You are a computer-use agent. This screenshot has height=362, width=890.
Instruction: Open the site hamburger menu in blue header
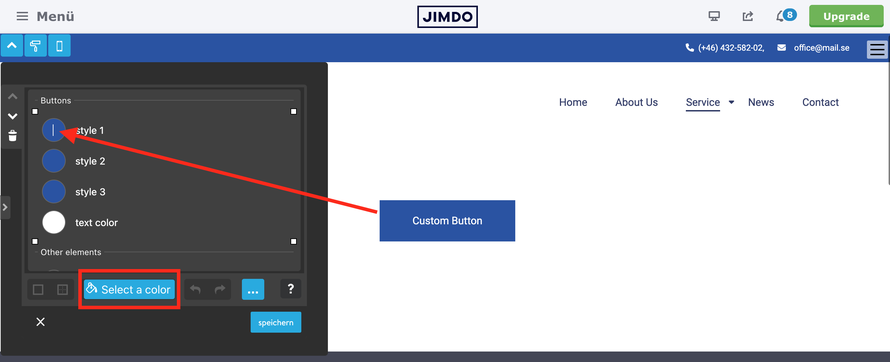[877, 49]
